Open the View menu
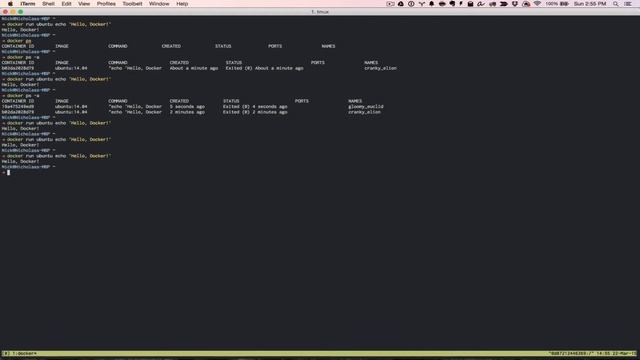 [x=84, y=4]
